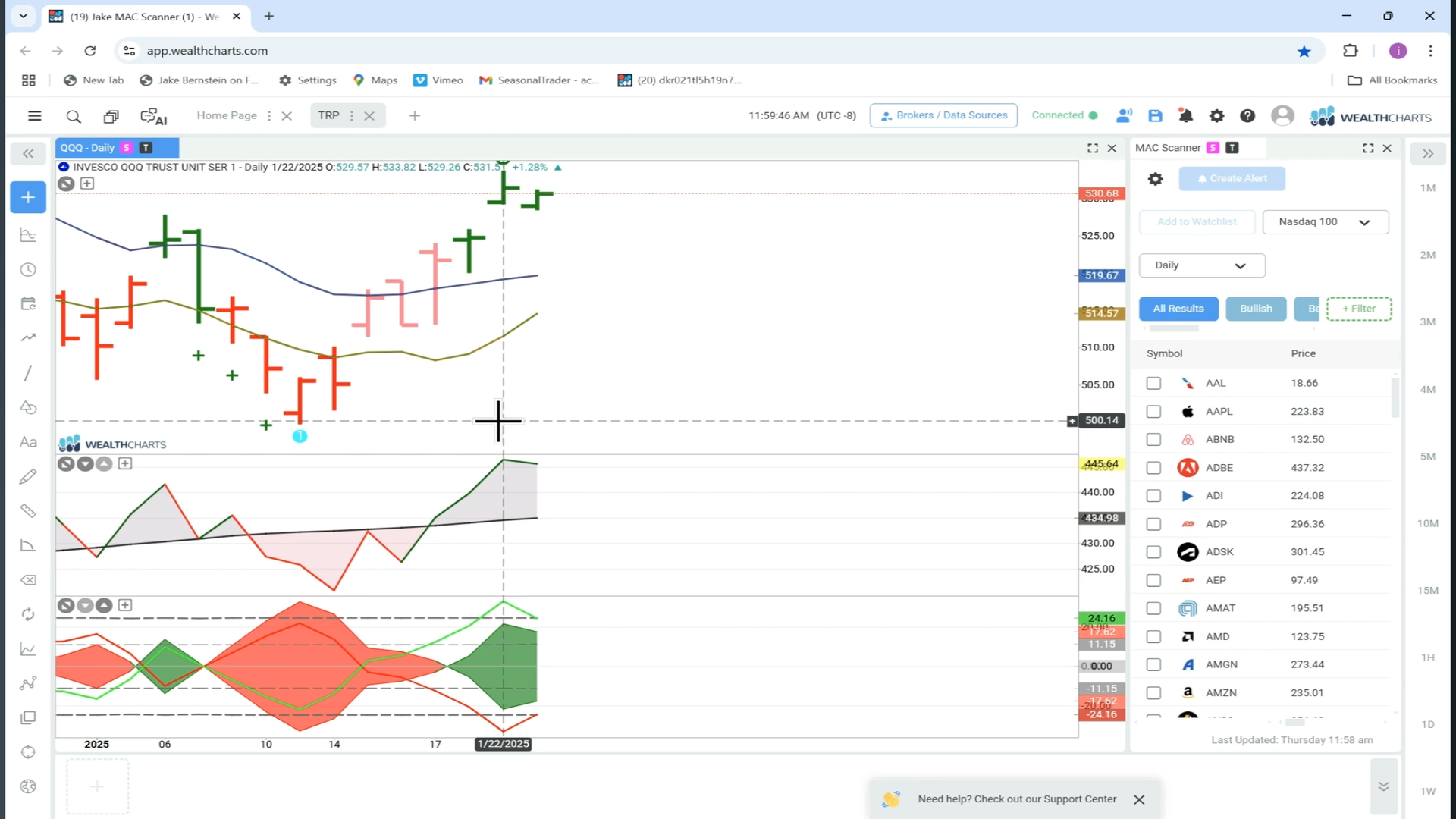The height and width of the screenshot is (819, 1456).
Task: Move the bottom indicator pane up
Action: [x=104, y=605]
